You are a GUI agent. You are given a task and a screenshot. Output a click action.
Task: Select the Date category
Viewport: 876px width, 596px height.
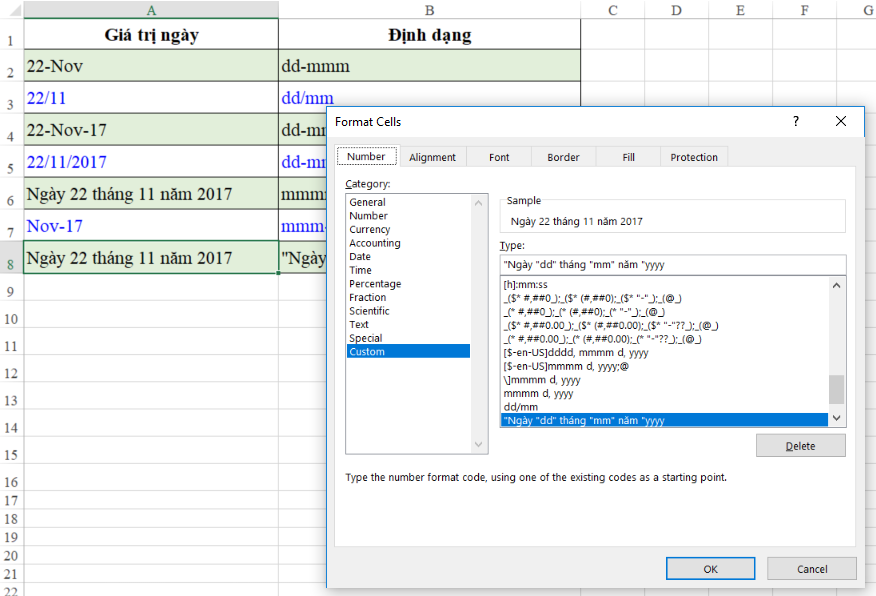point(360,256)
